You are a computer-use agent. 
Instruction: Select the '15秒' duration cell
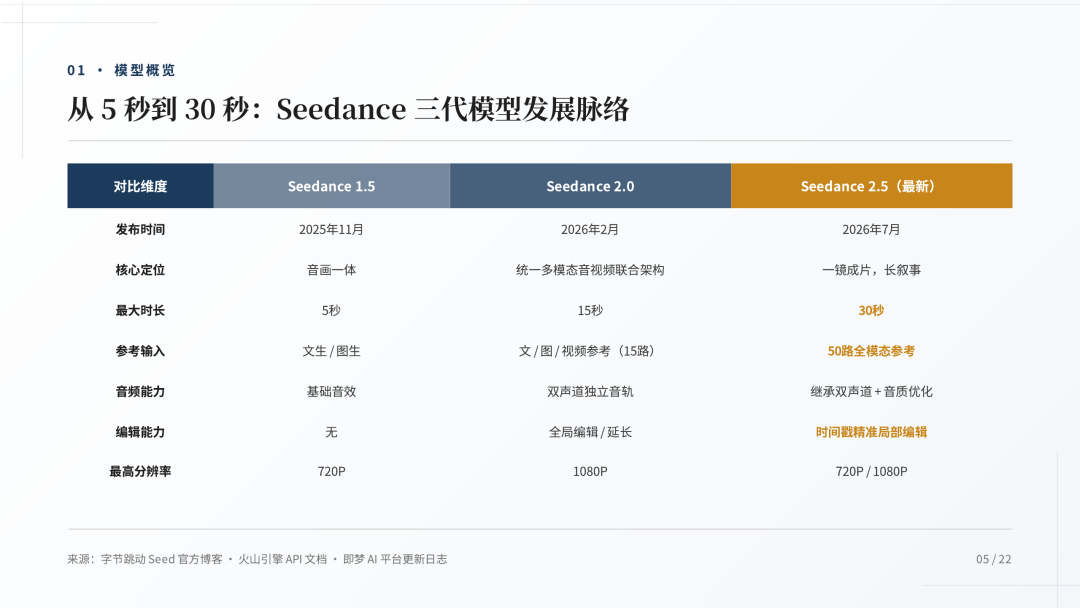click(x=590, y=311)
